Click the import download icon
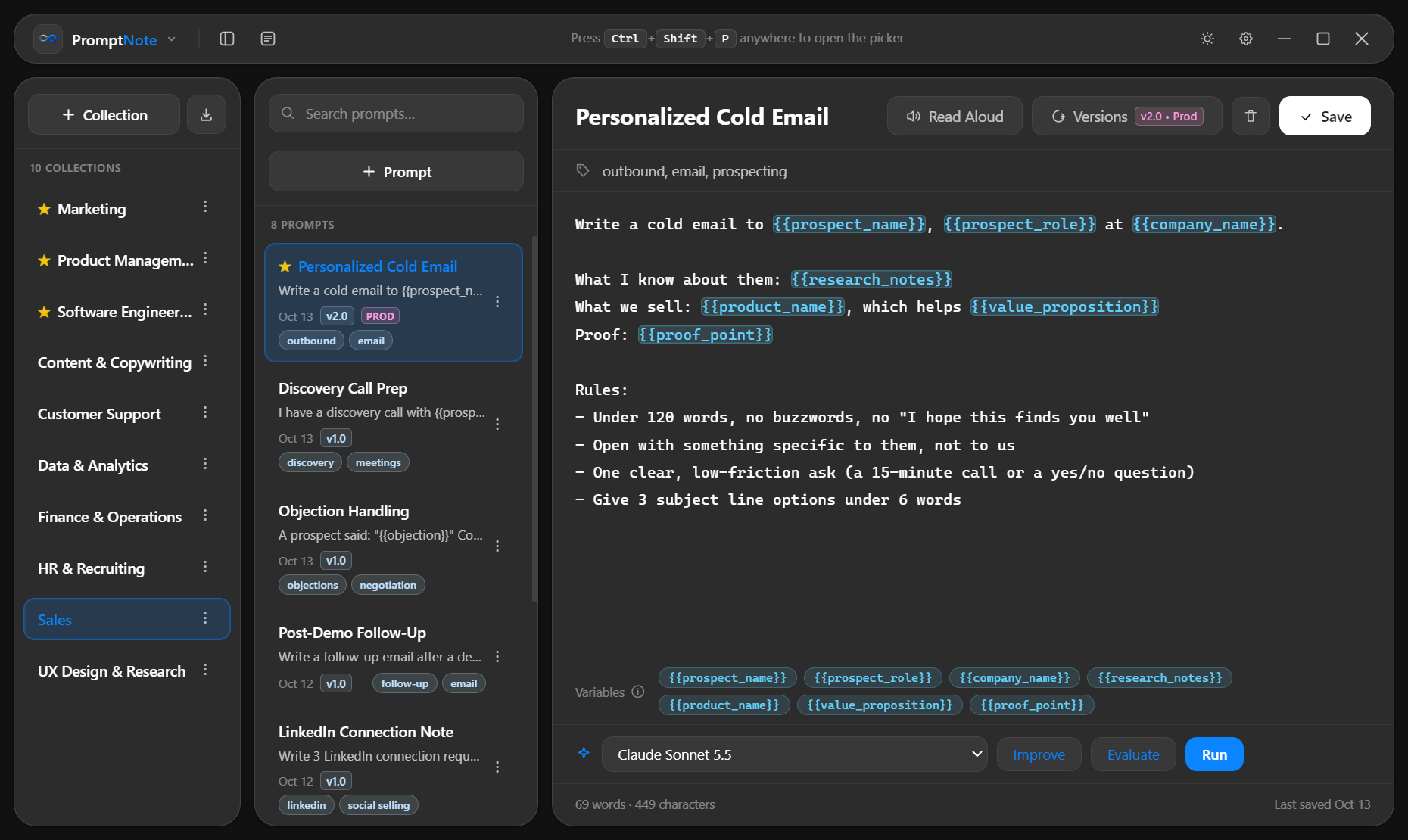The image size is (1408, 840). pyautogui.click(x=206, y=115)
